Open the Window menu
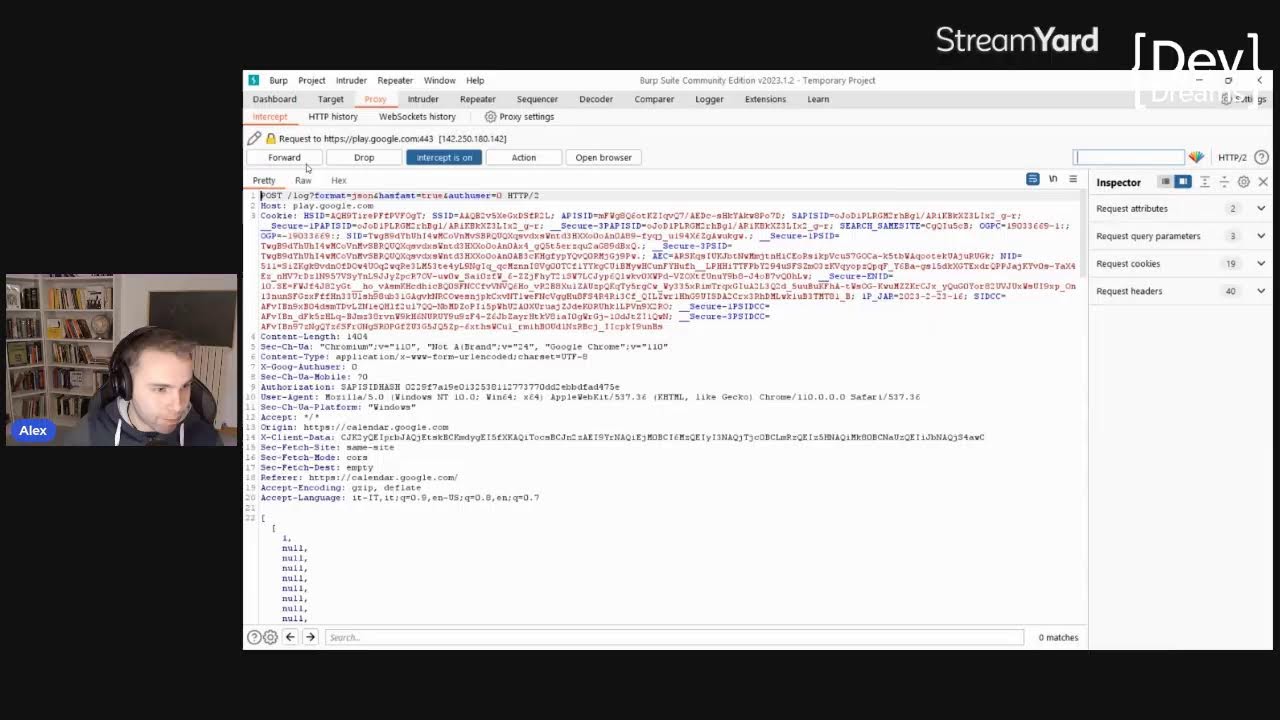This screenshot has width=1280, height=720. click(439, 80)
